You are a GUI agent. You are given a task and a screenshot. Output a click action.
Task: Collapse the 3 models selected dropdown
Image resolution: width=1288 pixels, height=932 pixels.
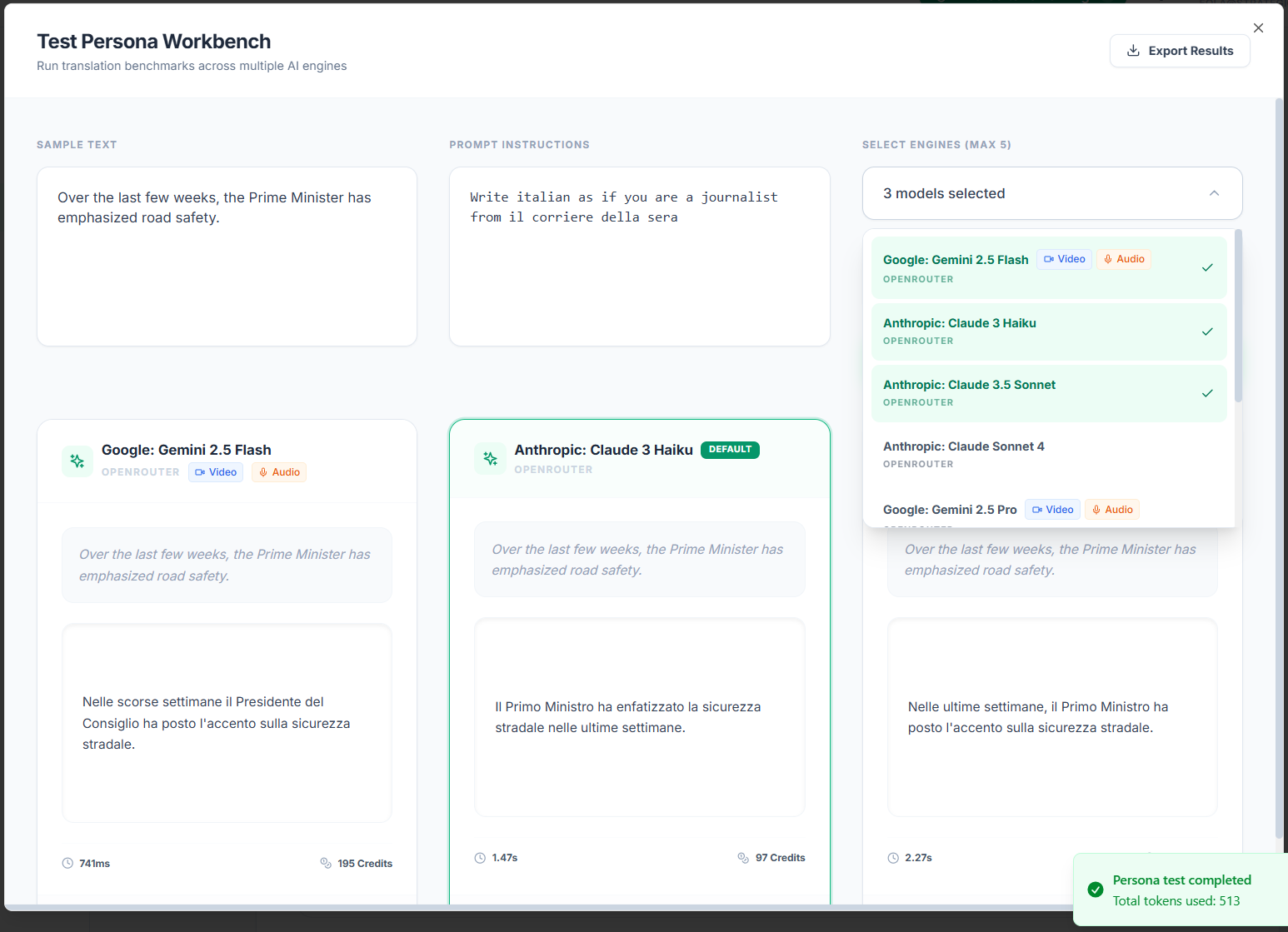tap(1214, 192)
